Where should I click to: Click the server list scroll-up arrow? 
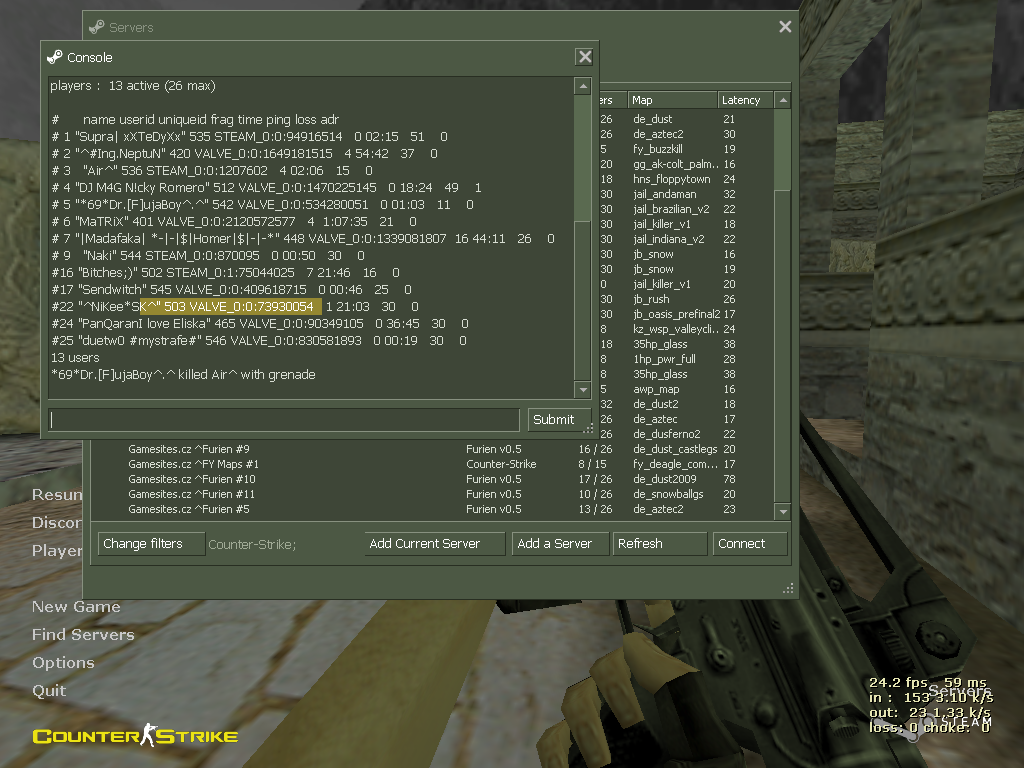tap(783, 100)
